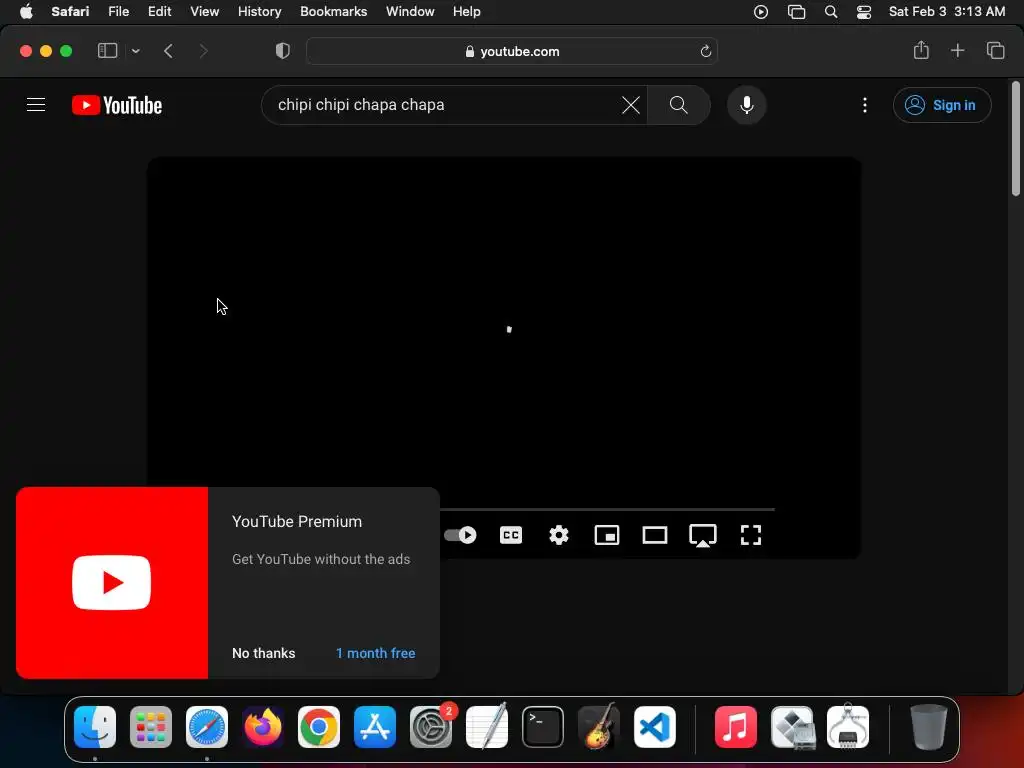This screenshot has height=768, width=1024.
Task: Open AirPlay from the player
Action: [703, 536]
